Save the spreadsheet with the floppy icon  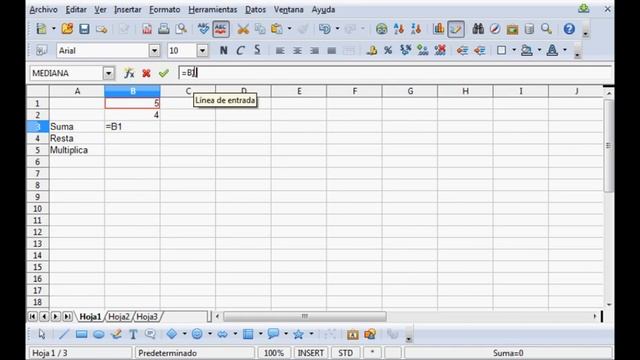[x=84, y=29]
